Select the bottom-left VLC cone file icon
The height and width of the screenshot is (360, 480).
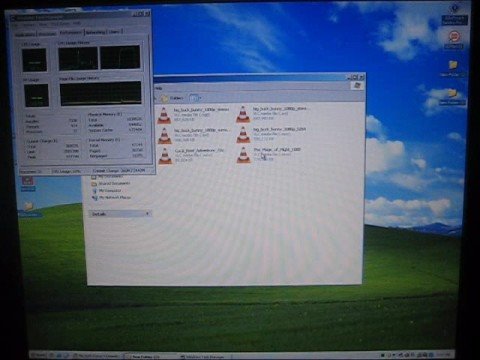point(165,156)
